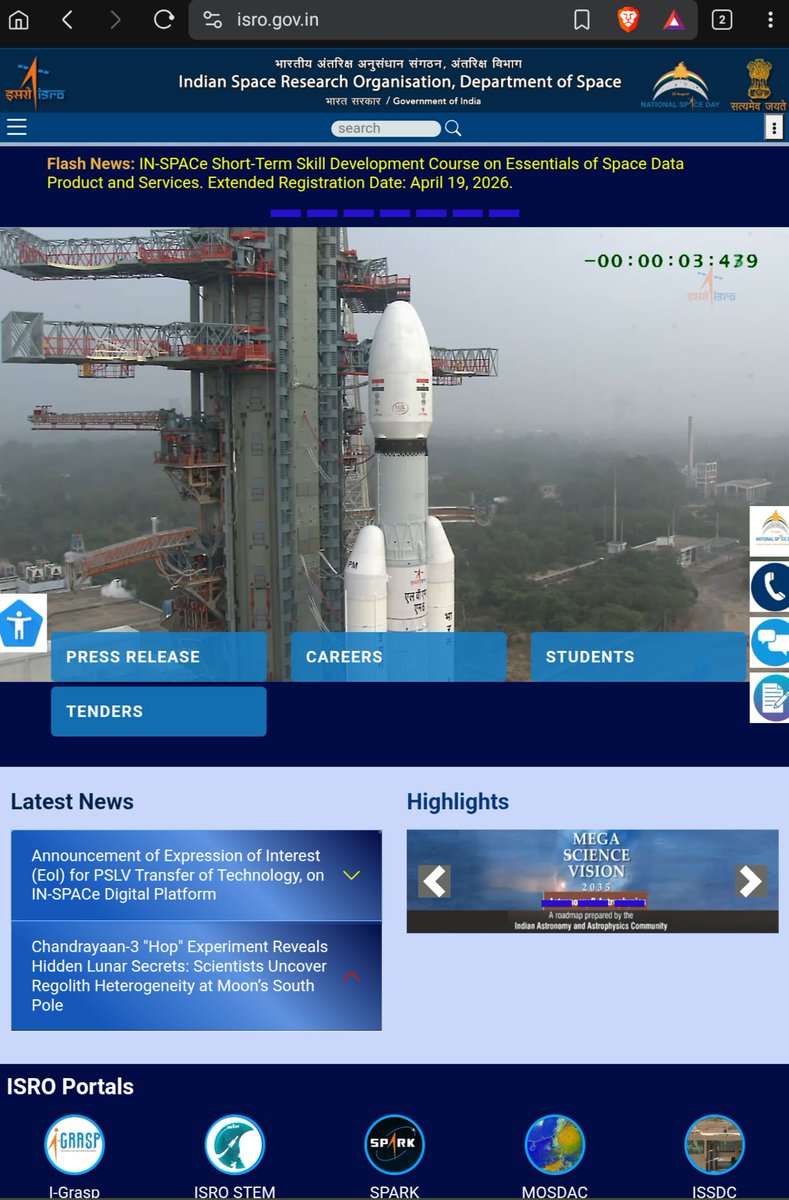
Task: Open site settings icon in address bar
Action: click(x=210, y=19)
